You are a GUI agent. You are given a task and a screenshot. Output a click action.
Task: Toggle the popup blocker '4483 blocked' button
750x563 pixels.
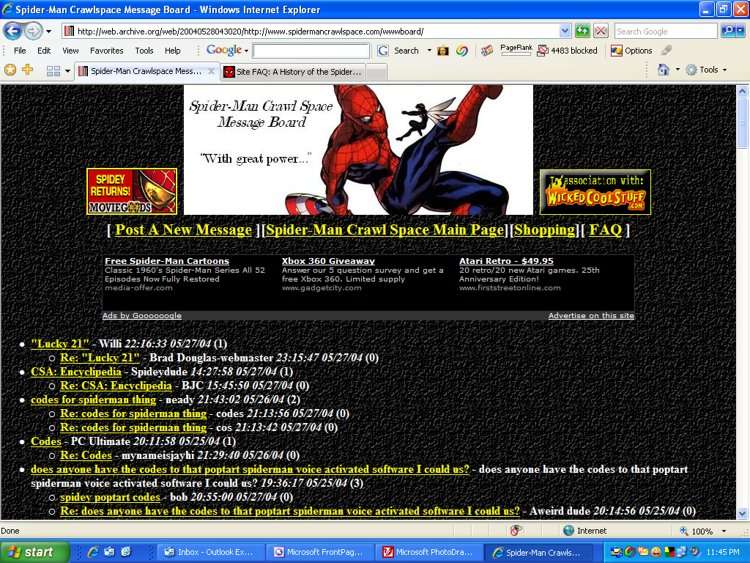566,50
